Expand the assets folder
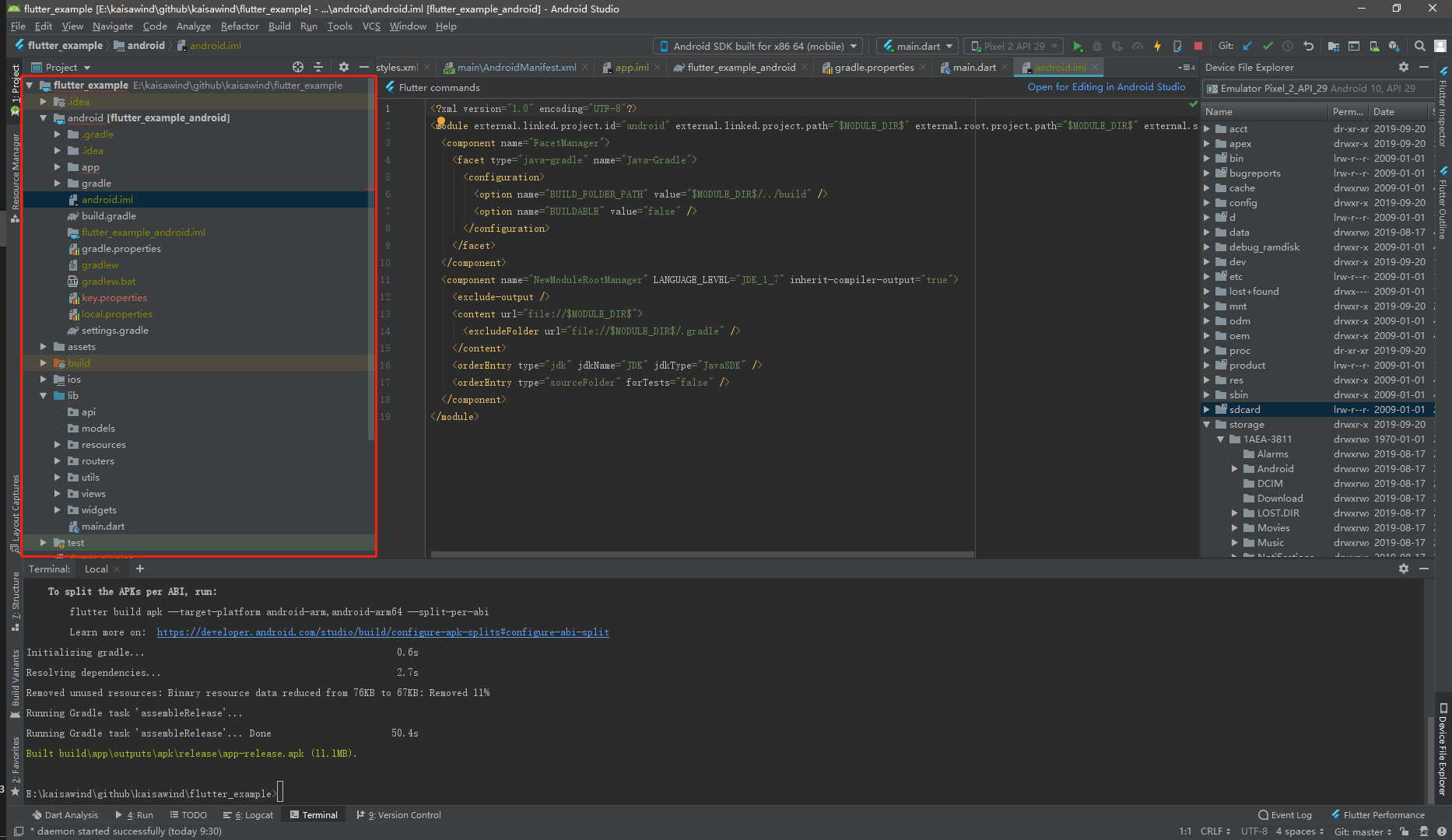Screen dimensions: 1452x840 point(44,347)
